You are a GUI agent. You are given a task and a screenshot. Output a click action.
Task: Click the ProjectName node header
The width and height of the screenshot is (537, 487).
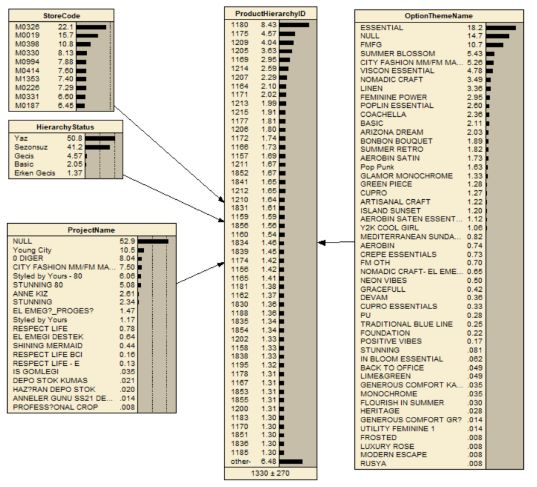(x=91, y=230)
